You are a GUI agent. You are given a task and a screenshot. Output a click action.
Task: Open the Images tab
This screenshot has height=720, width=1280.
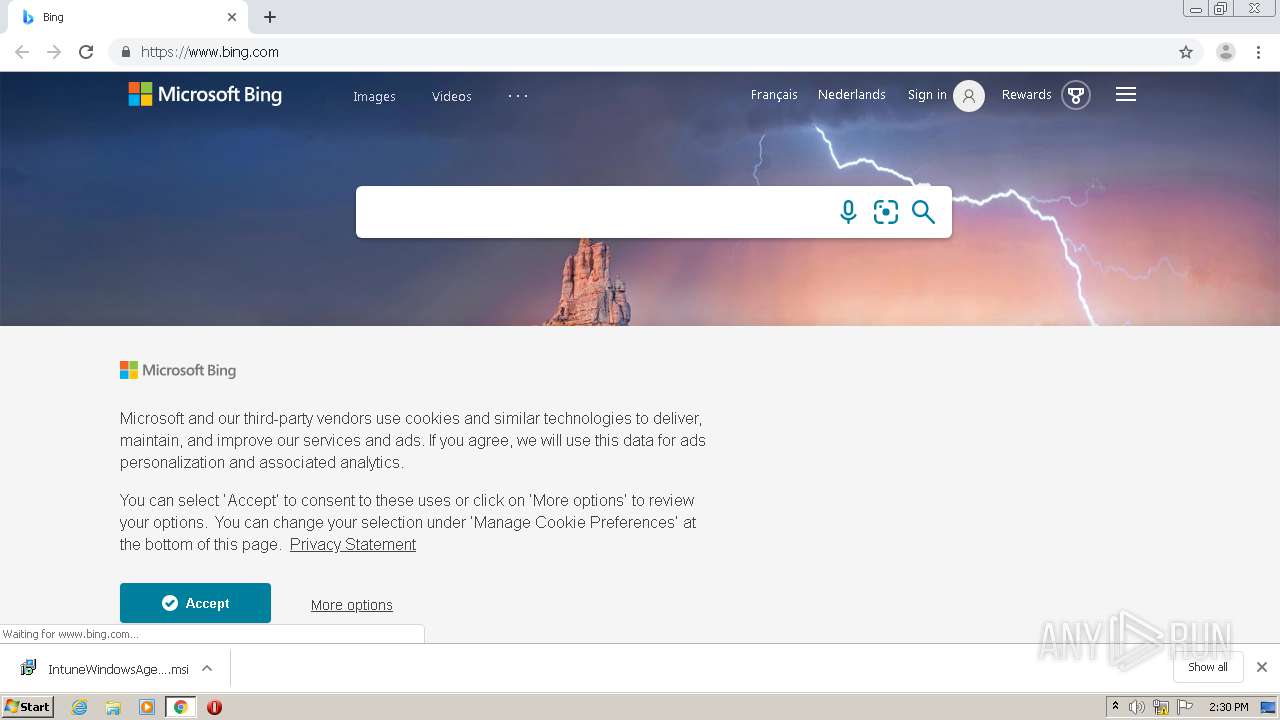(x=374, y=97)
